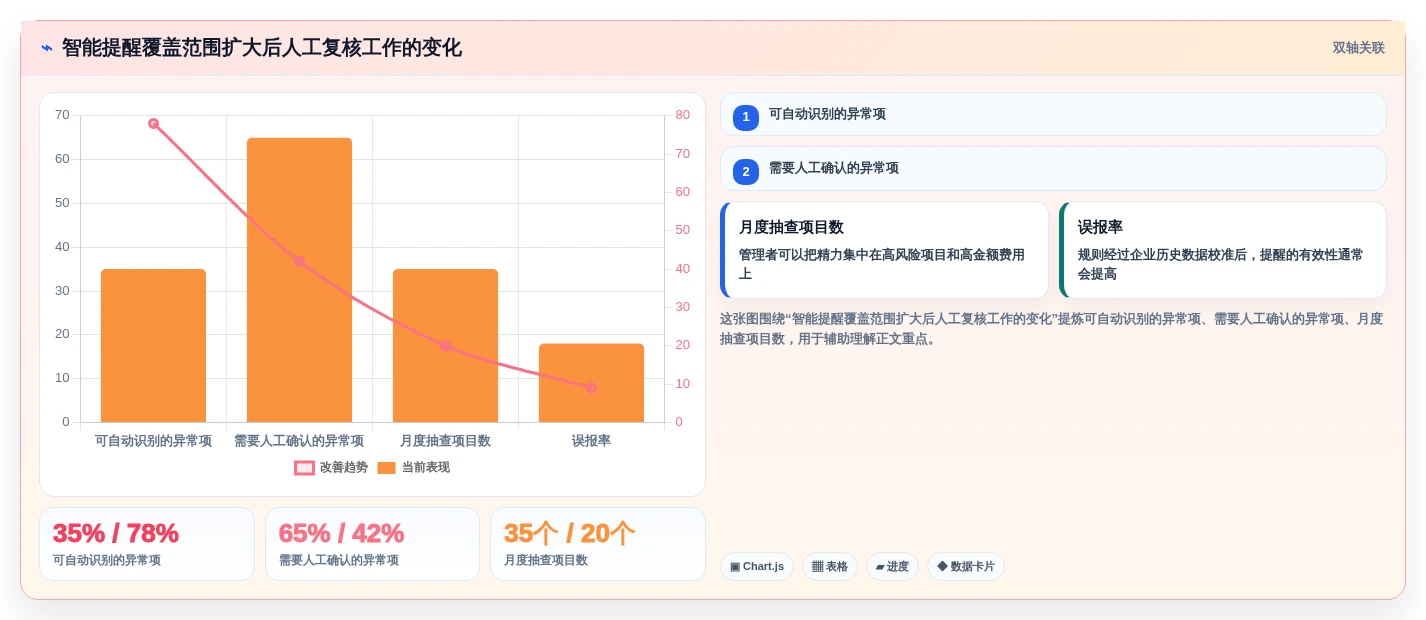The width and height of the screenshot is (1426, 620).
Task: Click the 65% / 42% stat card
Action: [x=372, y=544]
